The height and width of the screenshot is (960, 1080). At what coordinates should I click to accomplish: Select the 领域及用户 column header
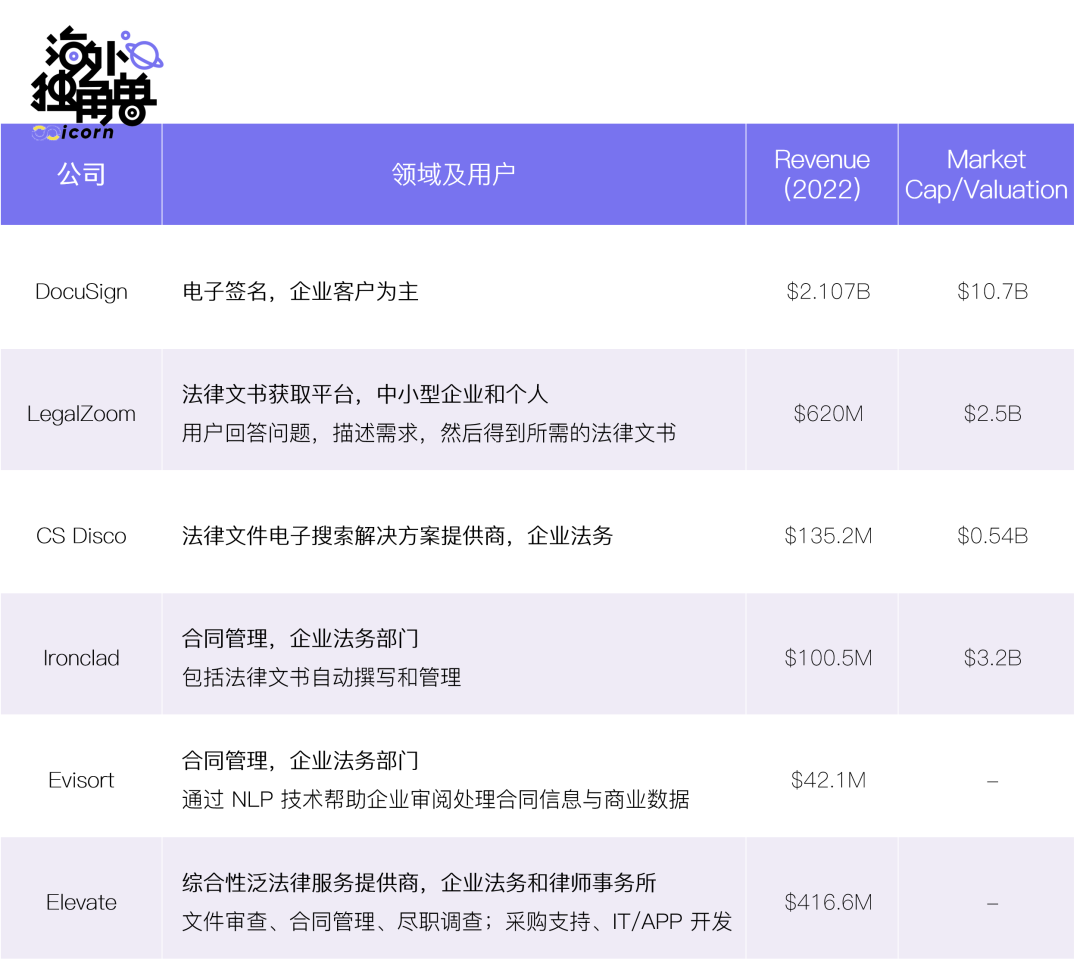(x=453, y=175)
